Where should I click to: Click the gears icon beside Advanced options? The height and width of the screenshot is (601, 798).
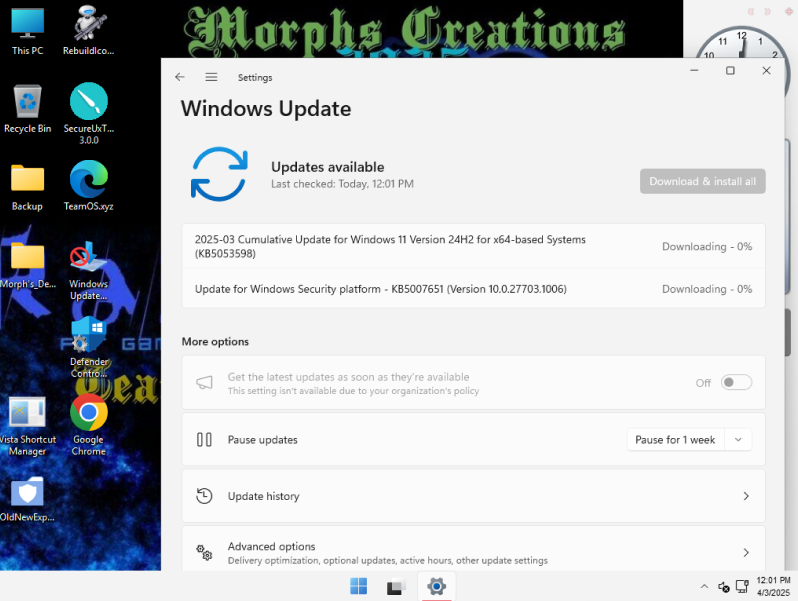[x=204, y=553]
